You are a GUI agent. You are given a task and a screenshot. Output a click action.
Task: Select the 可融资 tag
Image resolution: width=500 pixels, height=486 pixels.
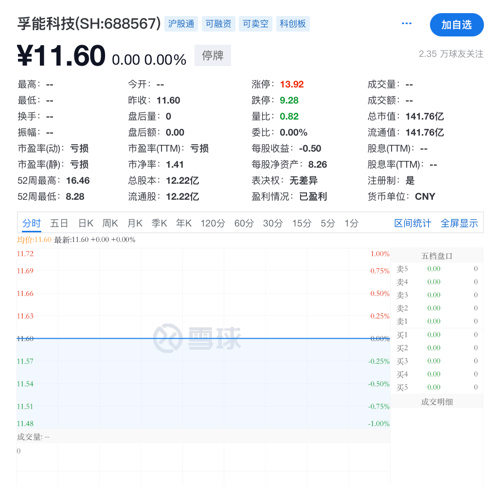coord(218,24)
